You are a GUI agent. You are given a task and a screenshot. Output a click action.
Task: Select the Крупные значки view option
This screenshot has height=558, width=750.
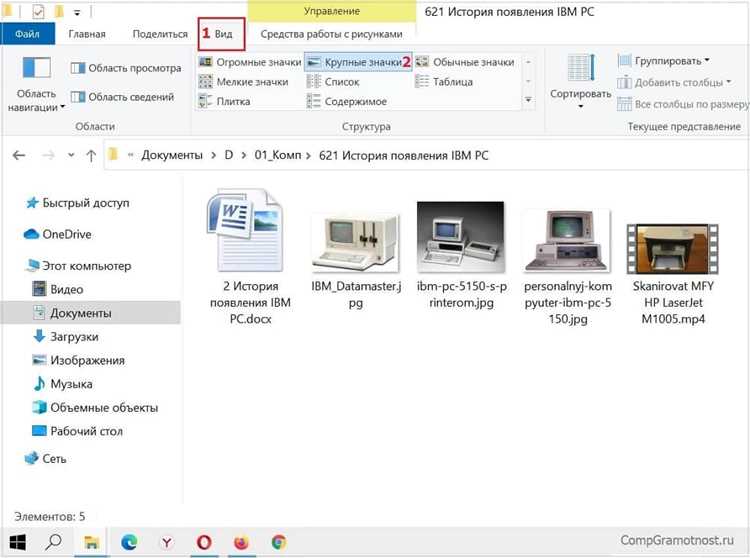[357, 62]
